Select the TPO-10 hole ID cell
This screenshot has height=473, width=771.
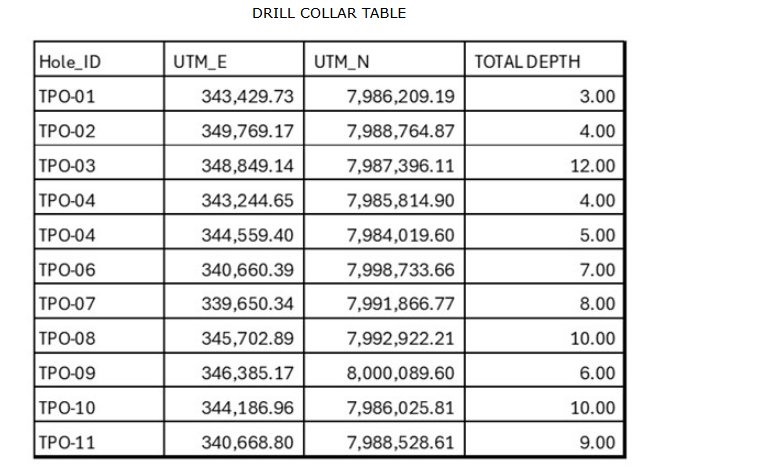pyautogui.click(x=66, y=407)
